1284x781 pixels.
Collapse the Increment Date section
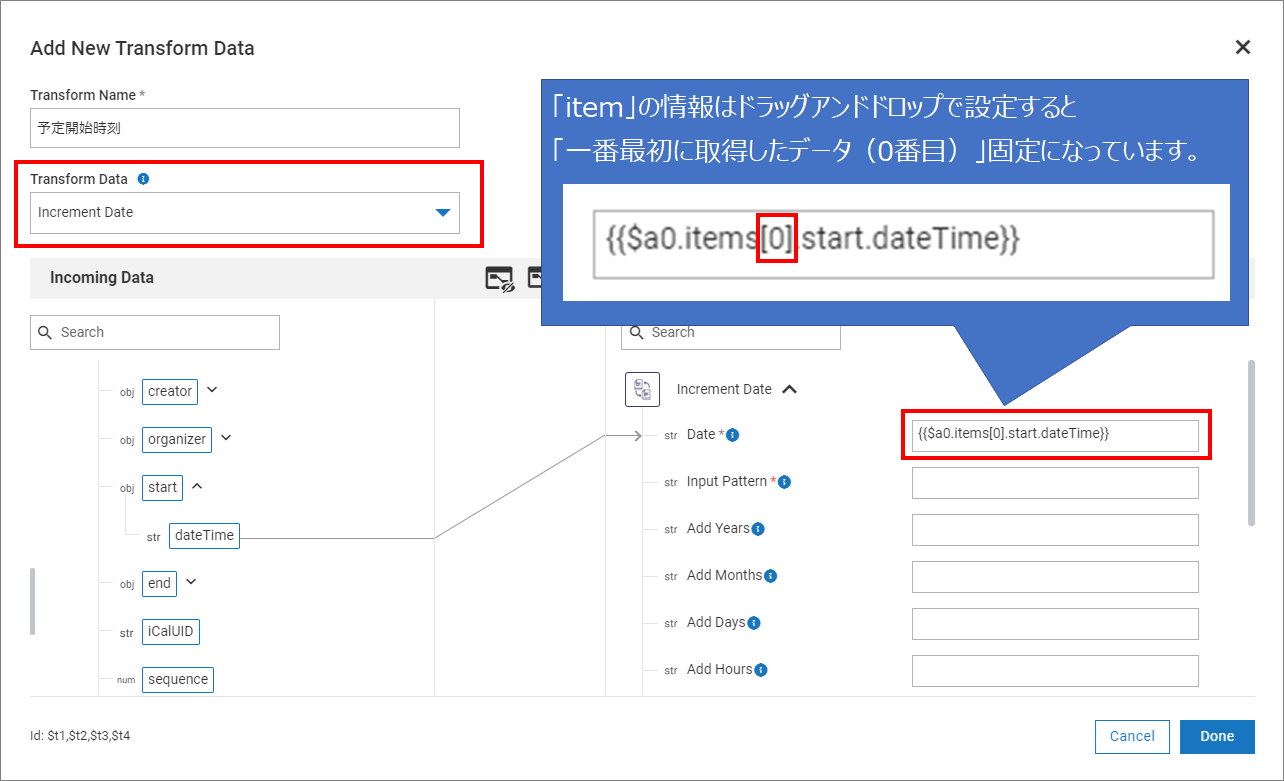789,390
